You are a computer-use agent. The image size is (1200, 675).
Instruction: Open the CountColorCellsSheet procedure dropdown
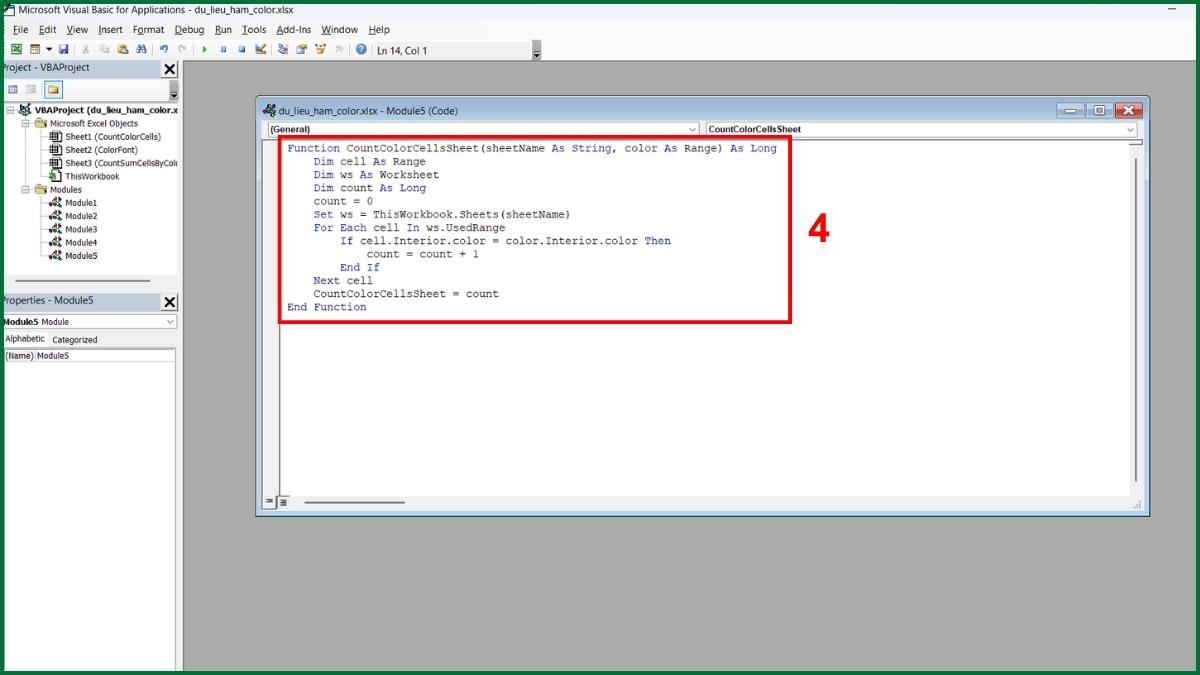[1131, 130]
